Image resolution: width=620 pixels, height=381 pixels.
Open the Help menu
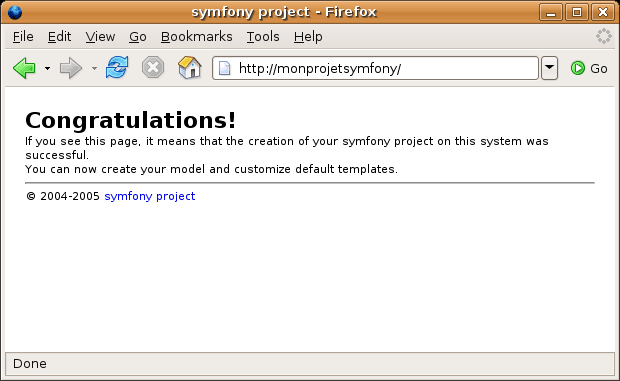point(308,37)
